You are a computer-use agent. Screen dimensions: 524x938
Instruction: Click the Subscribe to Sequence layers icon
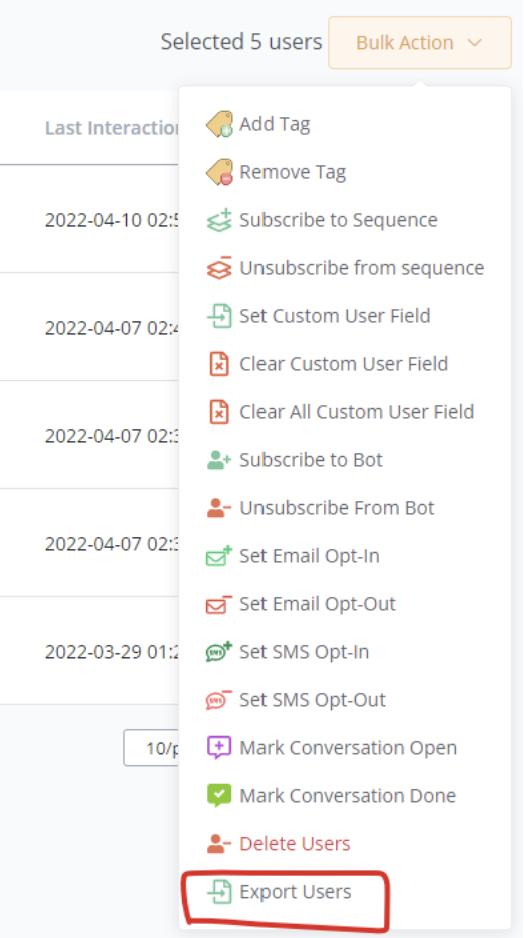coord(219,220)
